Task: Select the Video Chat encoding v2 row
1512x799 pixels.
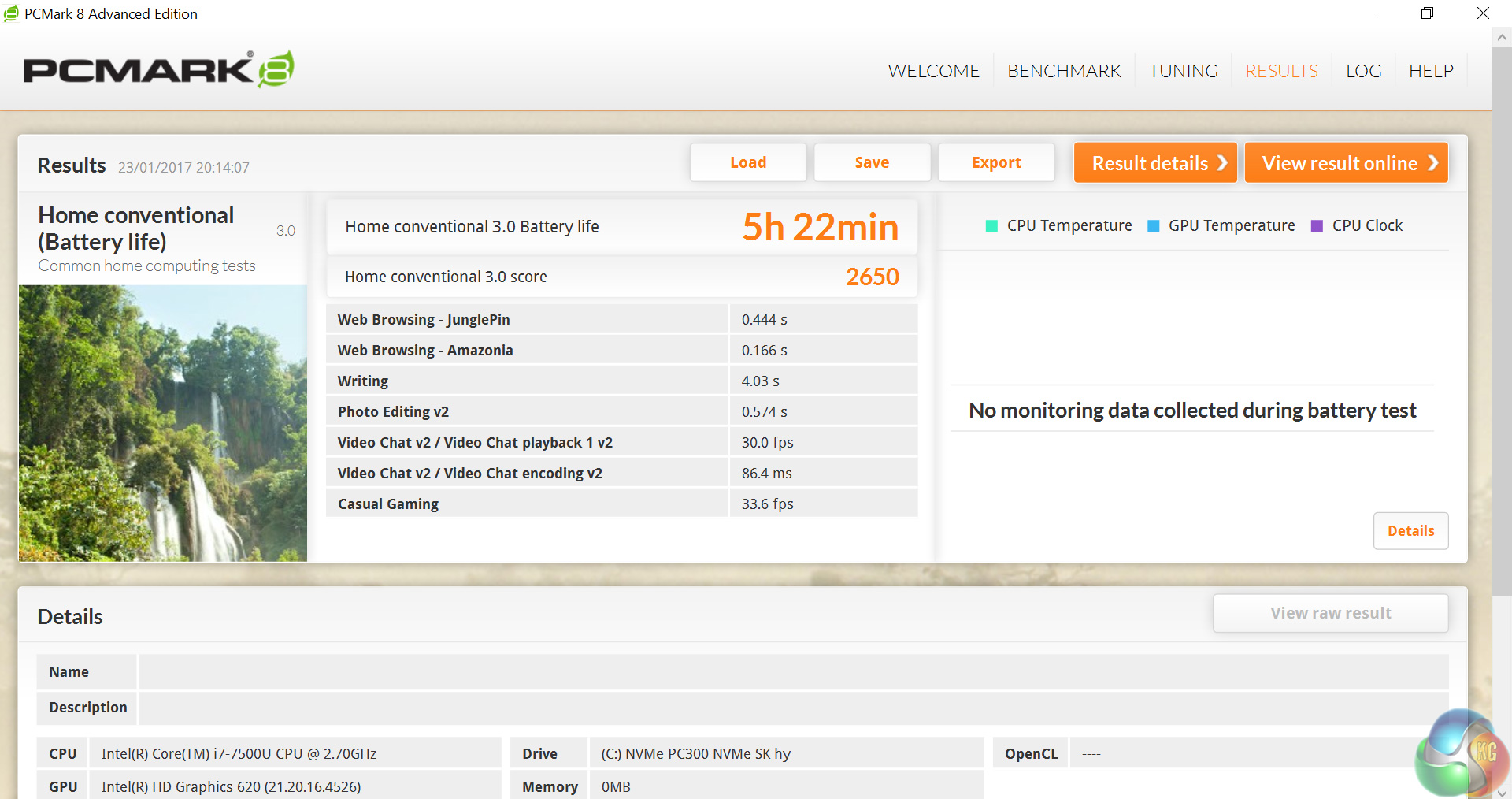Action: pos(622,473)
